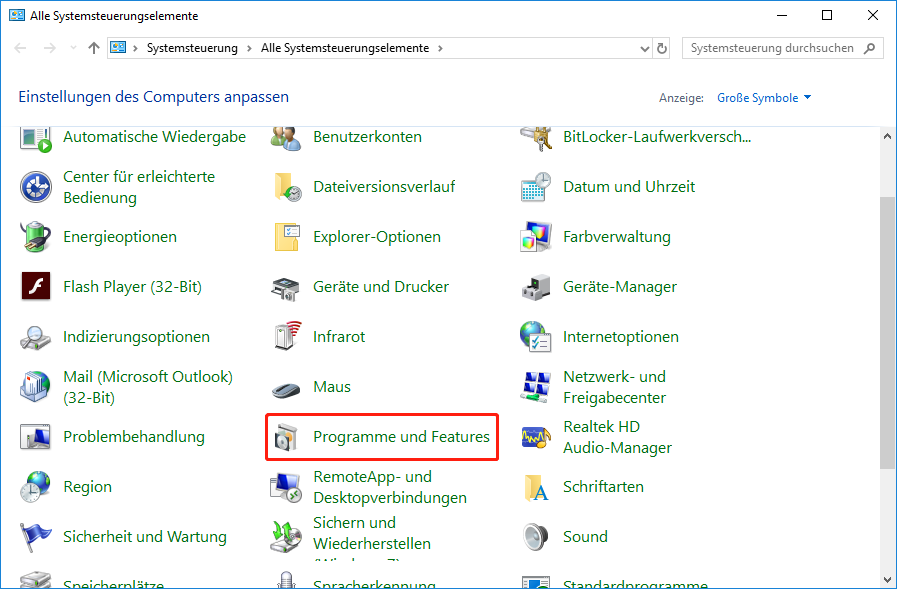Open Problembehandlung link
Viewport: 897px width, 589px height.
click(134, 437)
